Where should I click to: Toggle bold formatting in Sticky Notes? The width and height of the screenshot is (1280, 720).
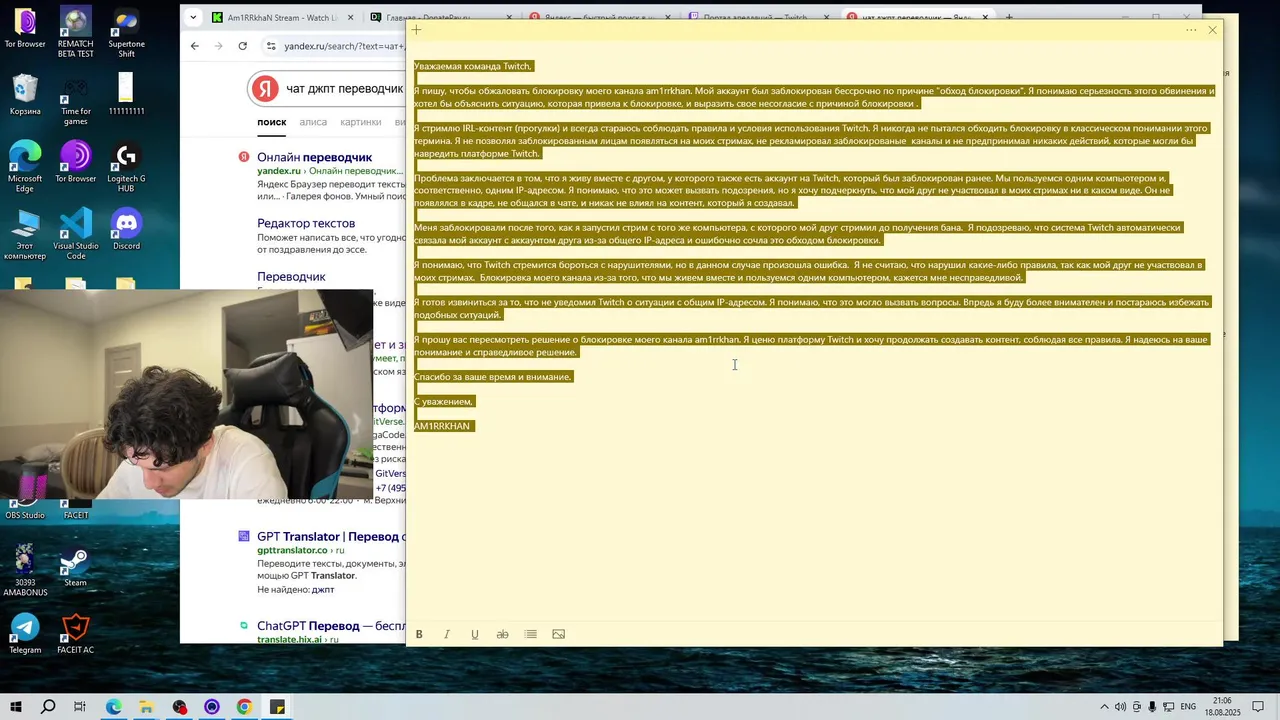click(x=419, y=634)
